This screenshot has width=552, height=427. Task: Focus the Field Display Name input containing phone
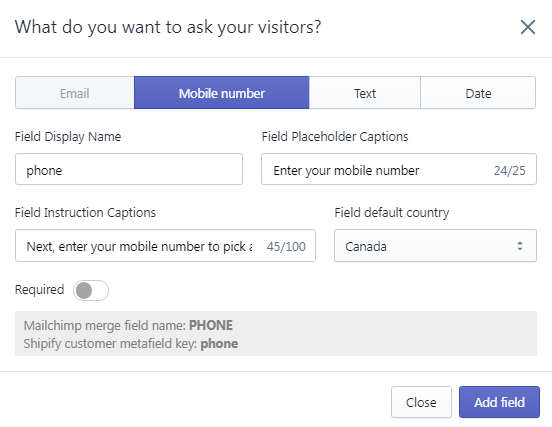(129, 169)
